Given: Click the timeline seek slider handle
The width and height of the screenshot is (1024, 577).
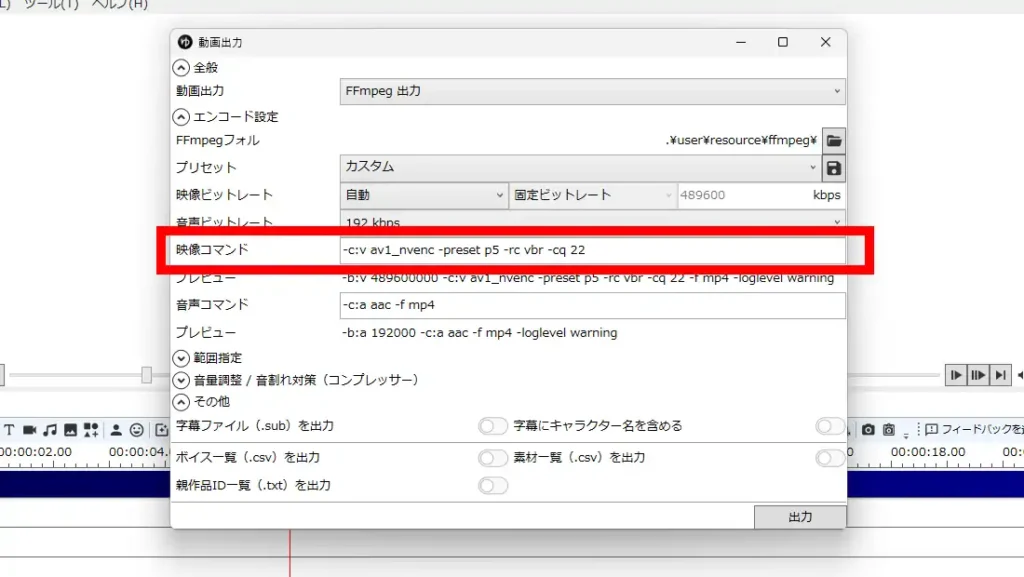Looking at the screenshot, I should (x=148, y=377).
